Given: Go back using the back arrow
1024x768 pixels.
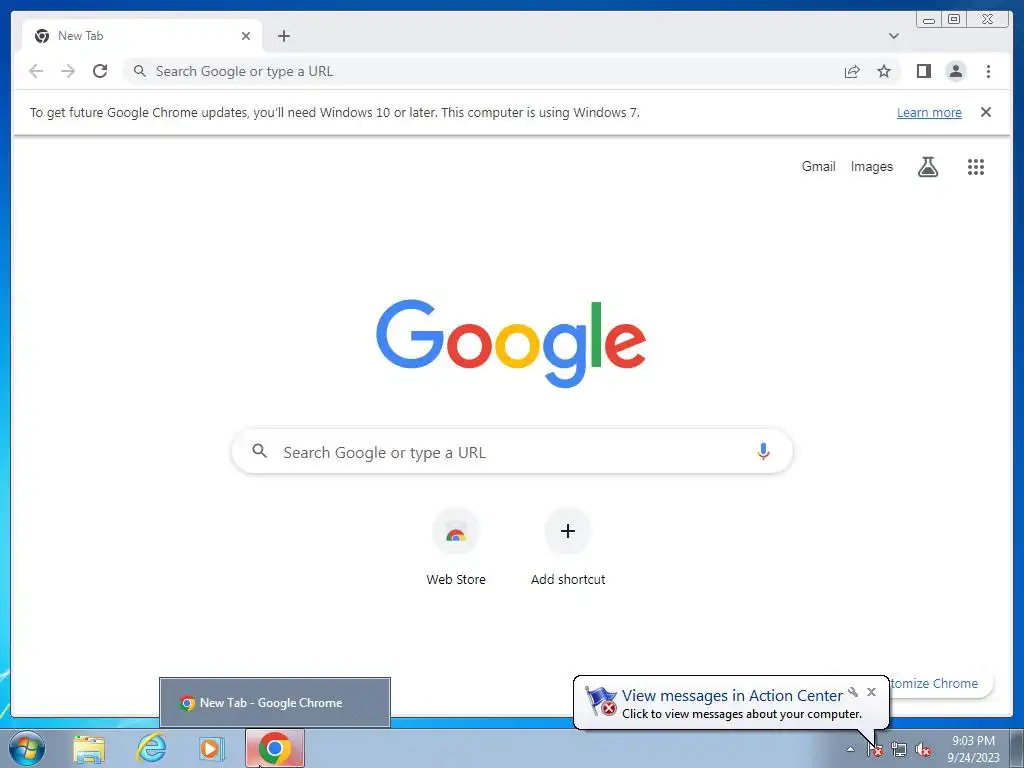Looking at the screenshot, I should click(x=36, y=71).
